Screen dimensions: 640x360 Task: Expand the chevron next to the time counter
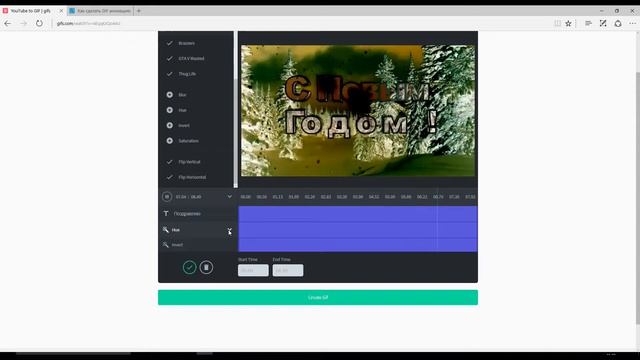point(229,197)
